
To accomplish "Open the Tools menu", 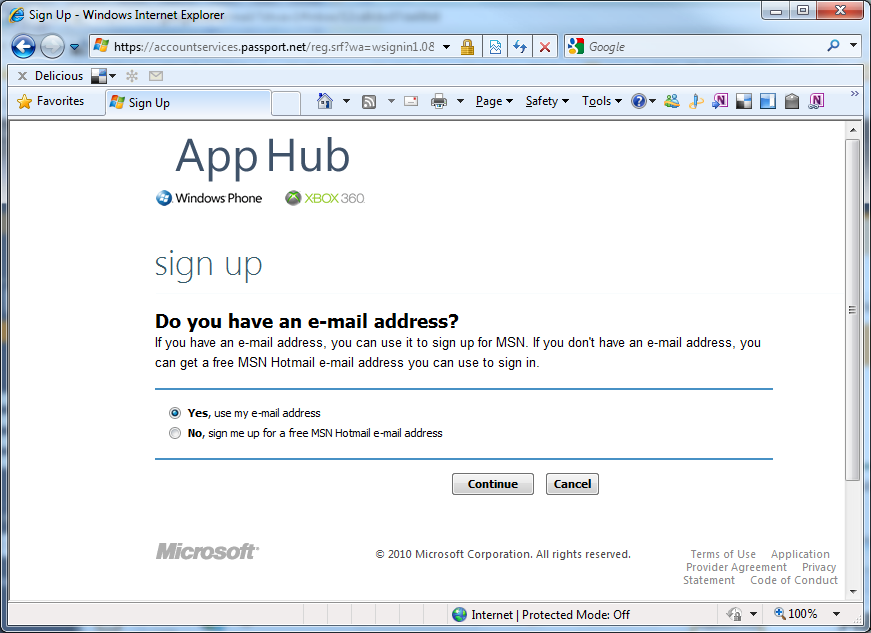I will pos(602,101).
